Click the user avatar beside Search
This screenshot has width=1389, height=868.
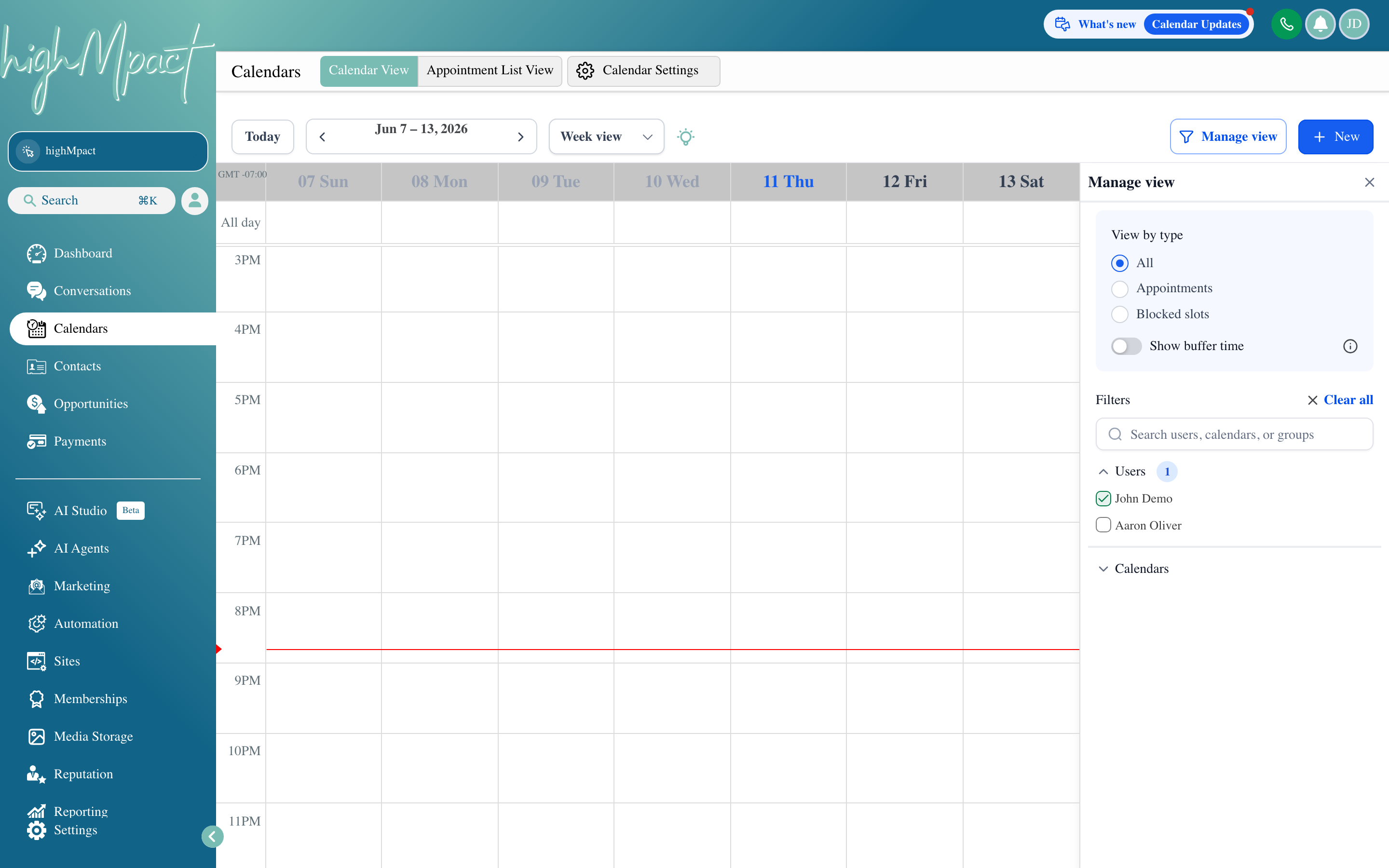click(194, 200)
